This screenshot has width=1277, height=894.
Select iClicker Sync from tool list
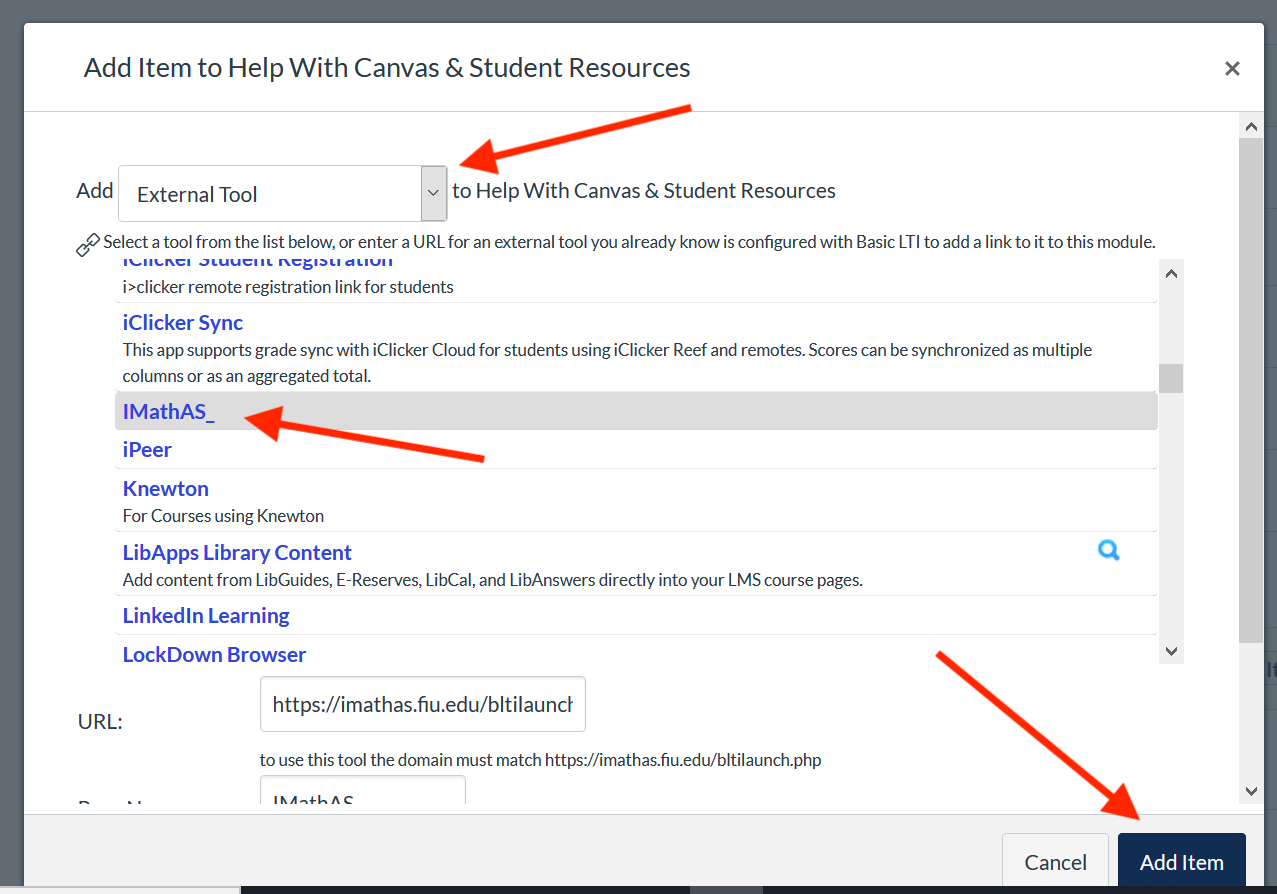[x=183, y=323]
